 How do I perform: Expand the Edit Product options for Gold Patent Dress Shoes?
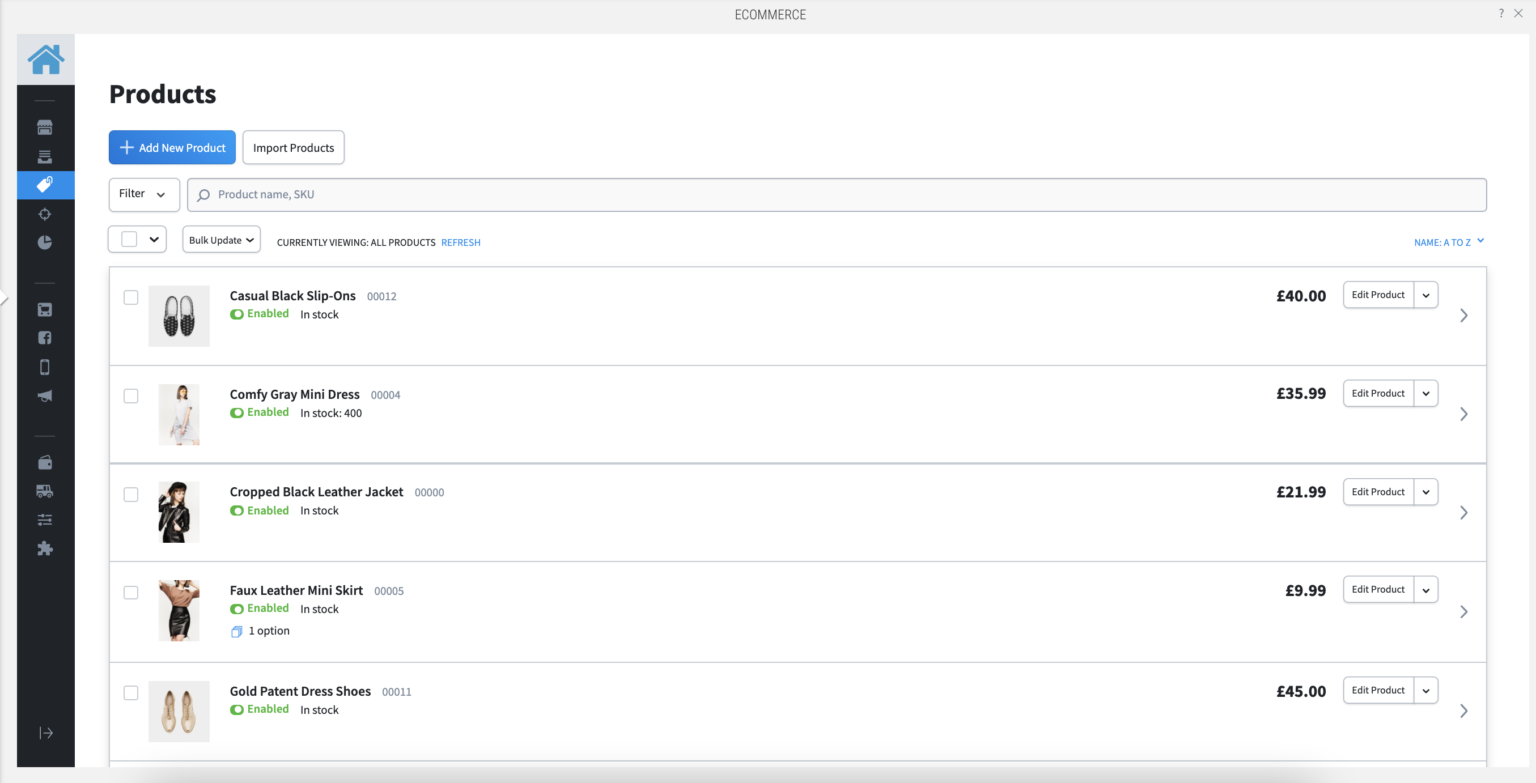[1425, 690]
